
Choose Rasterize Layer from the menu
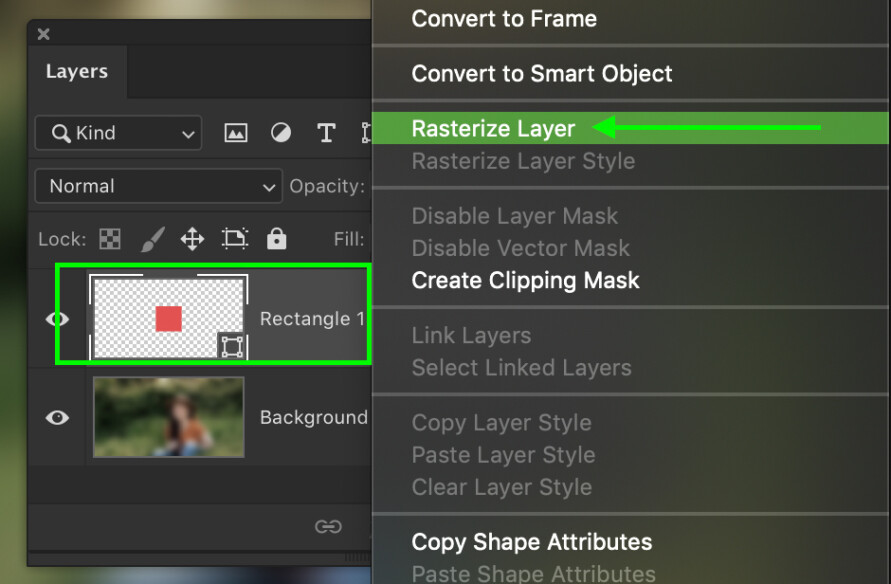coord(493,128)
